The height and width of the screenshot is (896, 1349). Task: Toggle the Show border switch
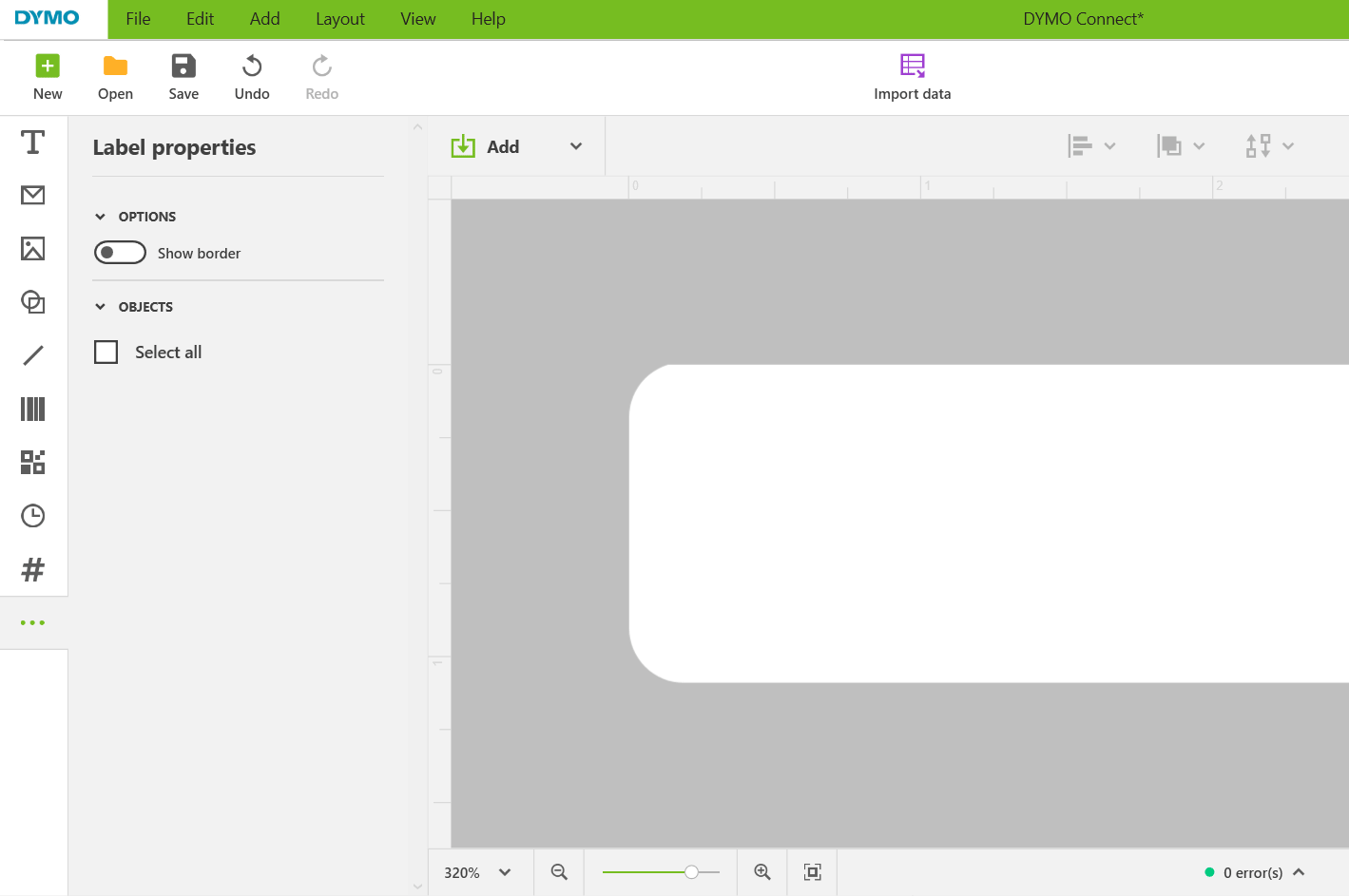click(x=120, y=253)
